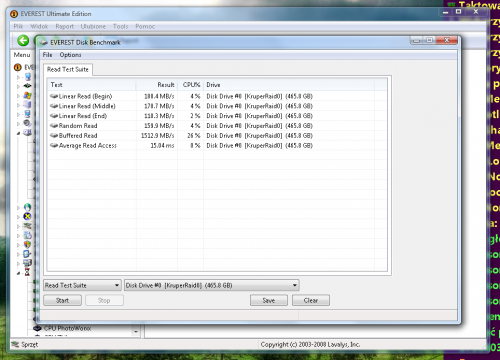The height and width of the screenshot is (360, 500).
Task: Click the EVEREST Disk Benchmark title icon
Action: pyautogui.click(x=43, y=42)
